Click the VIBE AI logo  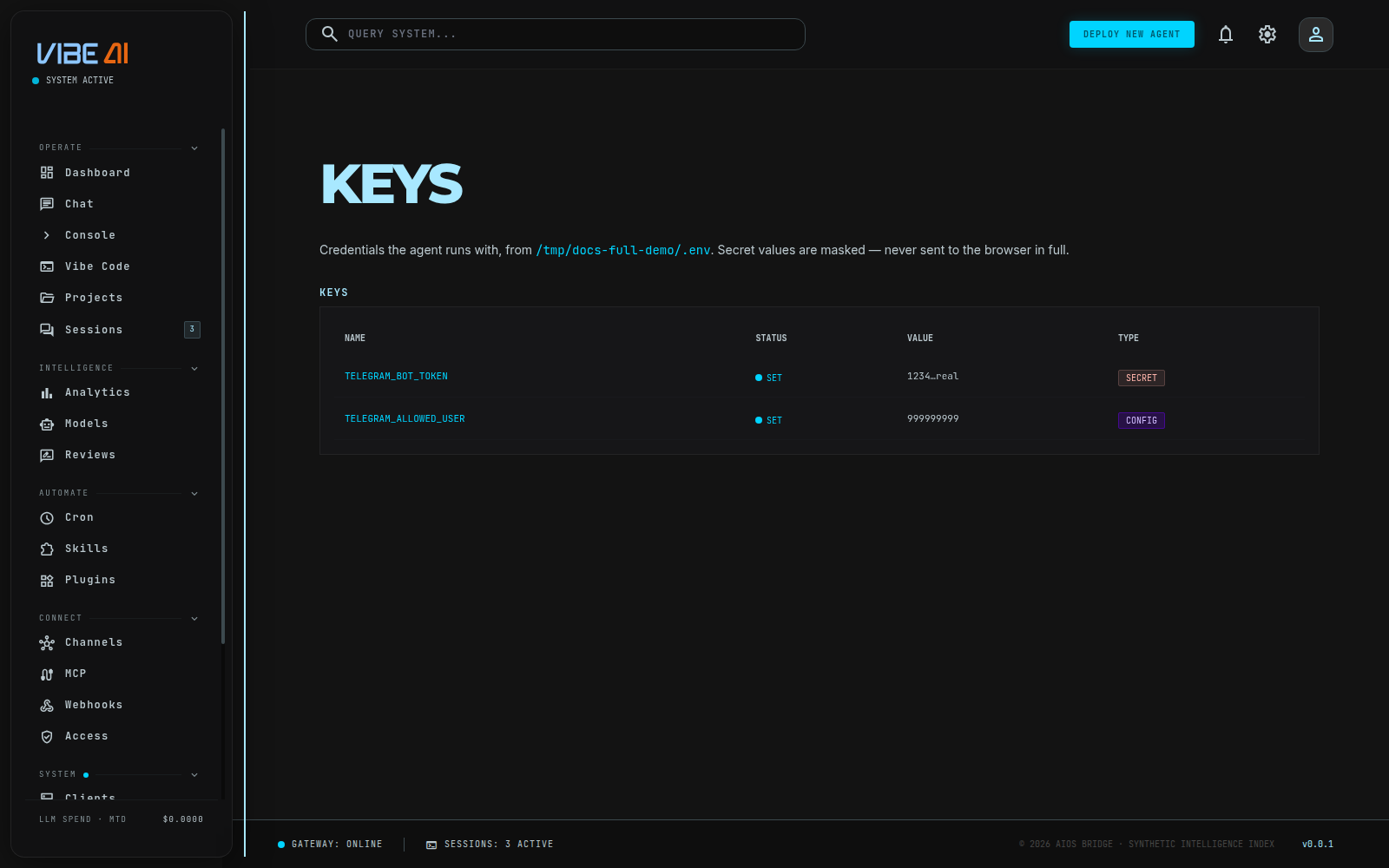coord(82,54)
